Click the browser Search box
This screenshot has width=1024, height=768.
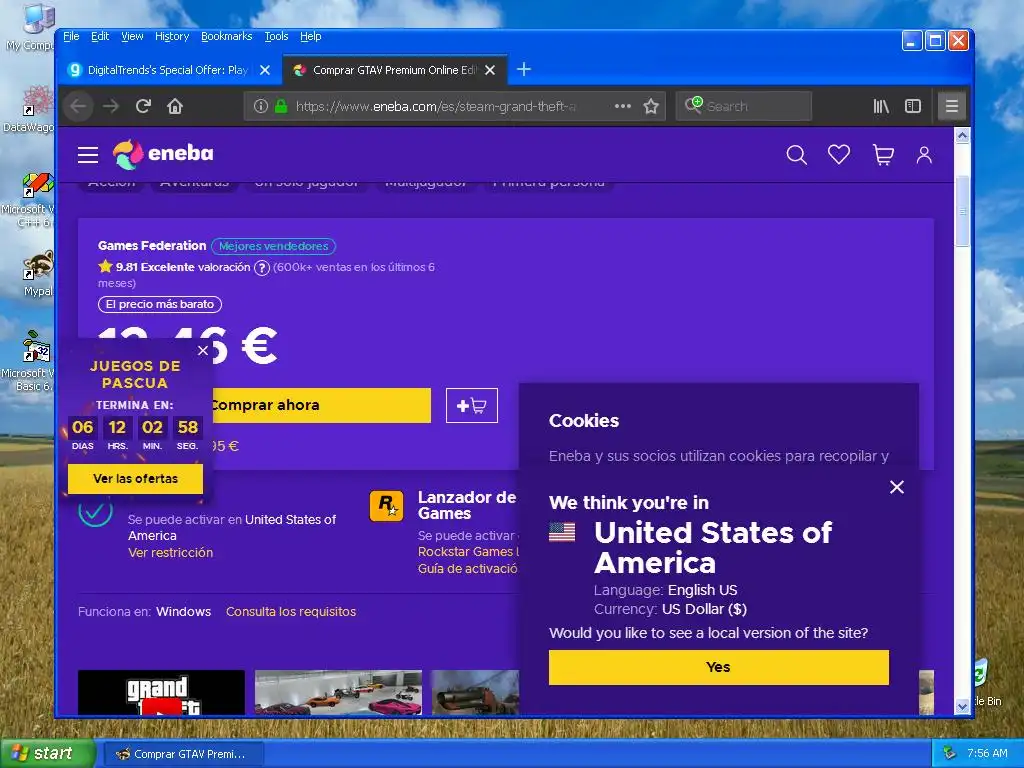pos(744,106)
